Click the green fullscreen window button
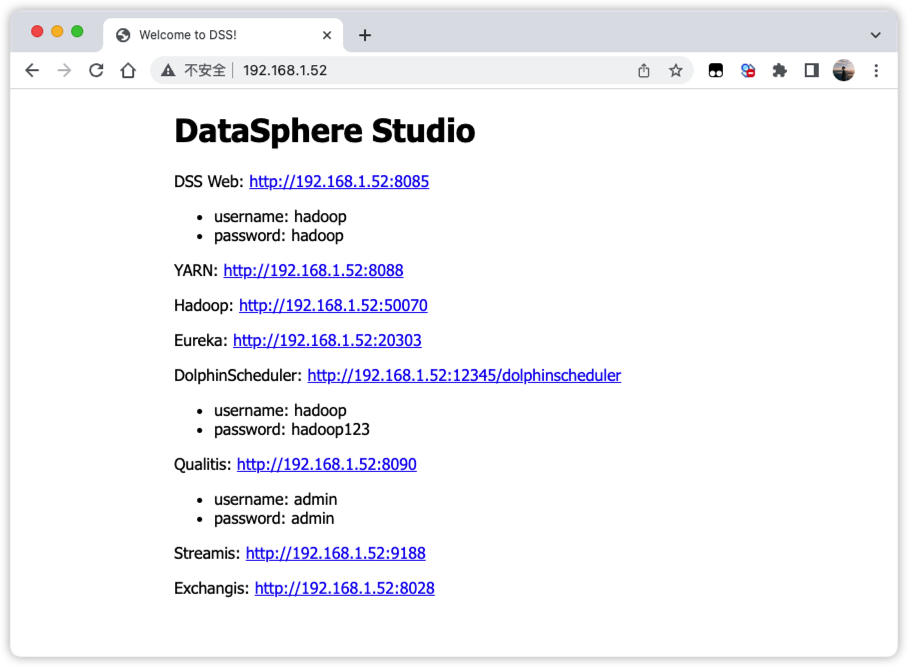908x667 pixels. [x=77, y=31]
